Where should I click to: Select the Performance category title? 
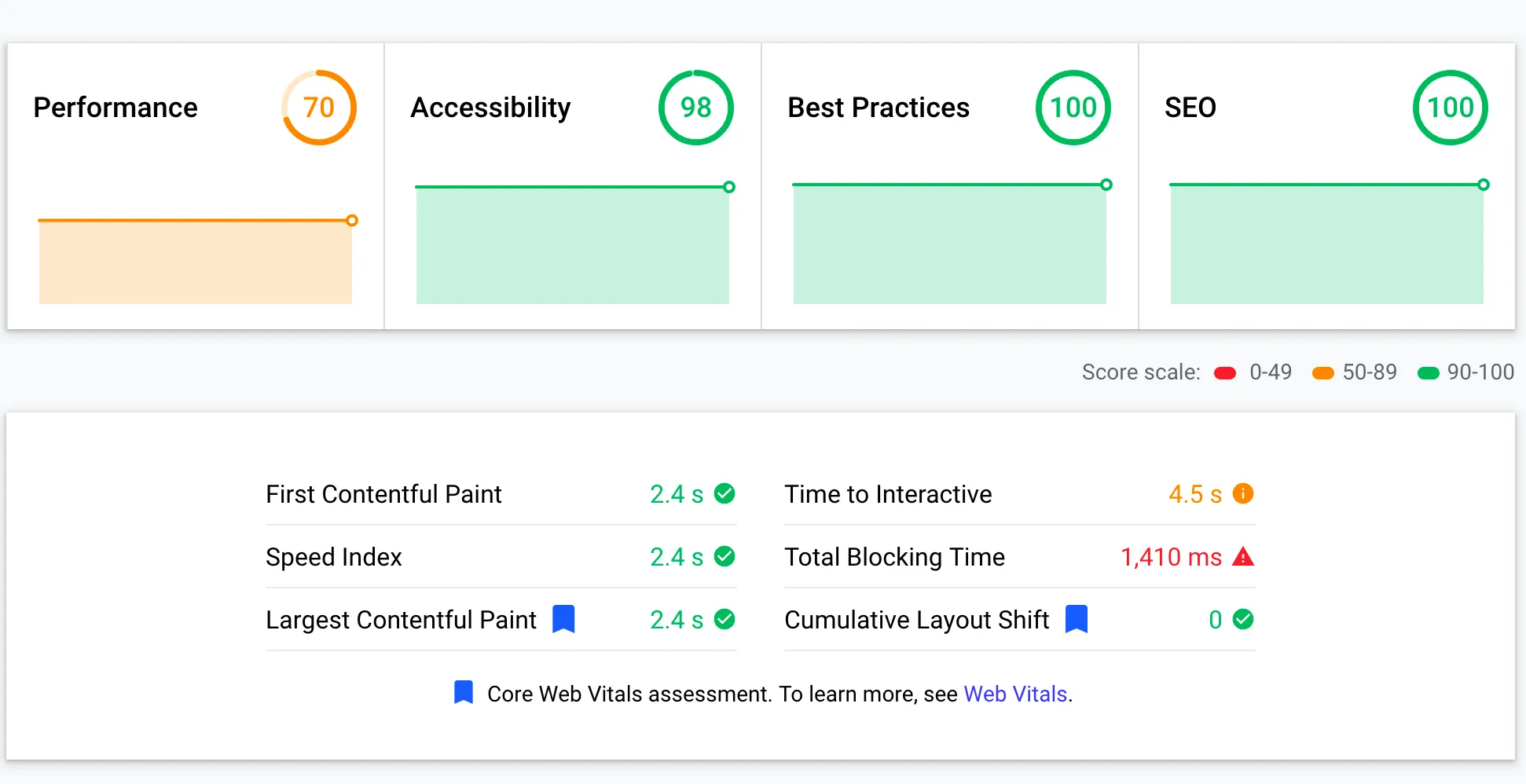[x=116, y=108]
